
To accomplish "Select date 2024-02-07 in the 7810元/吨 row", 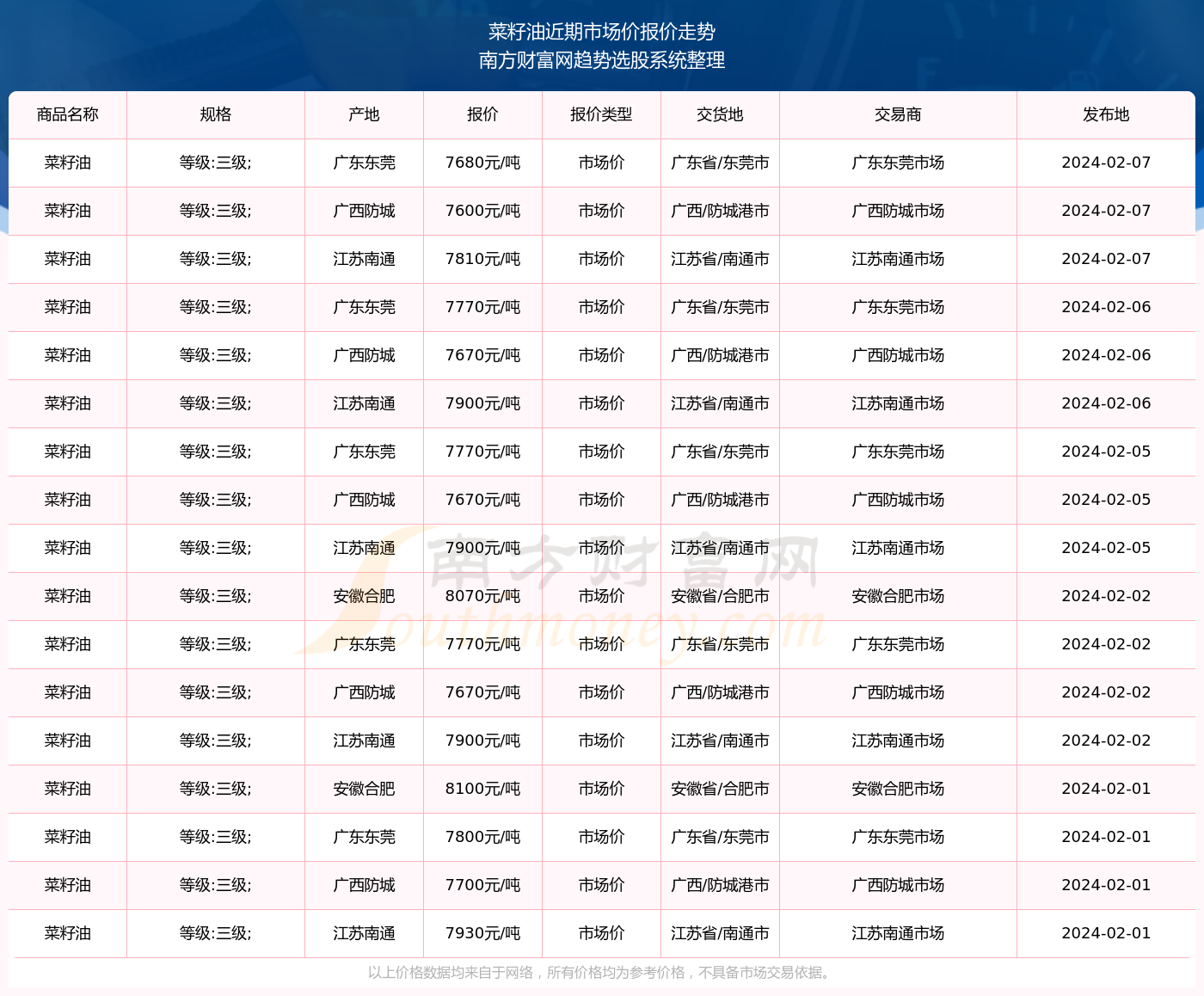I will tap(1107, 259).
